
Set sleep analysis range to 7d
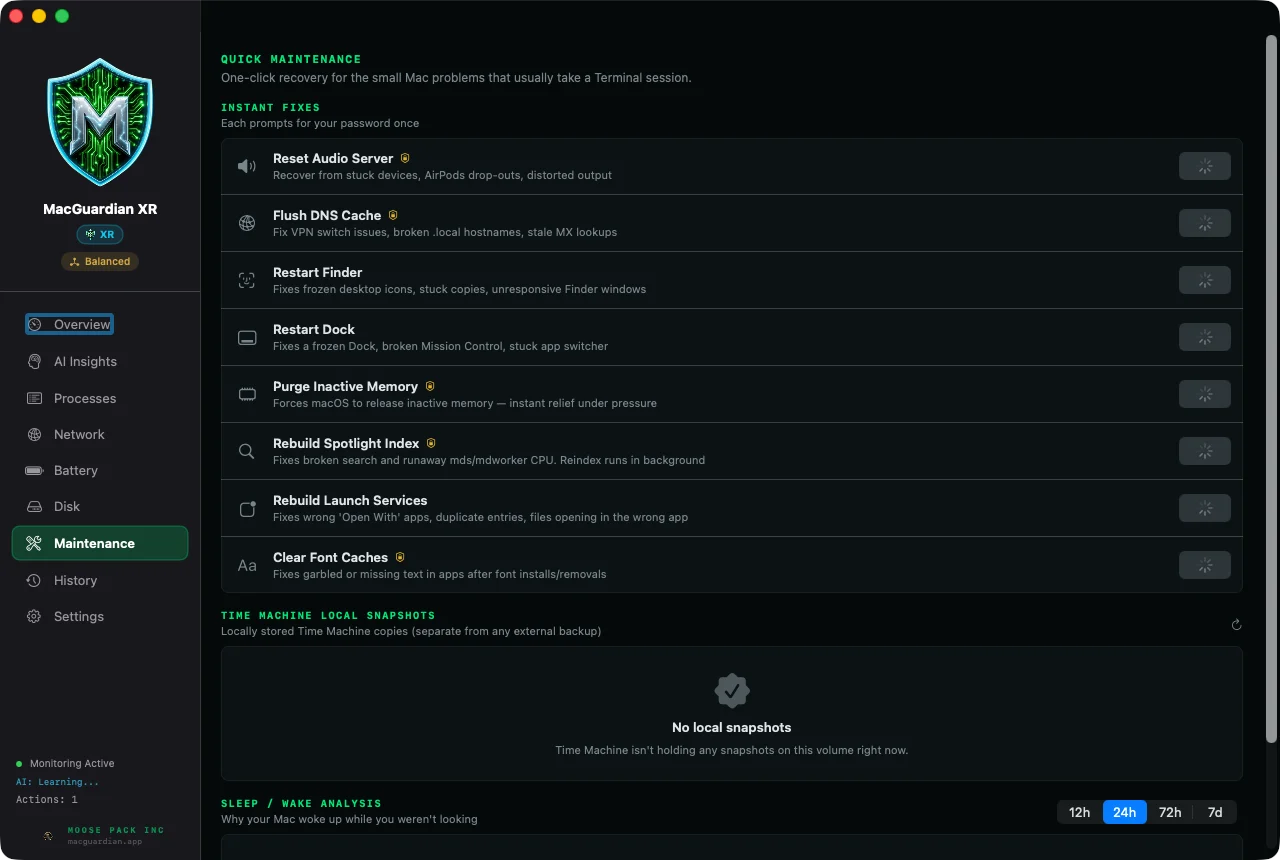(x=1215, y=812)
